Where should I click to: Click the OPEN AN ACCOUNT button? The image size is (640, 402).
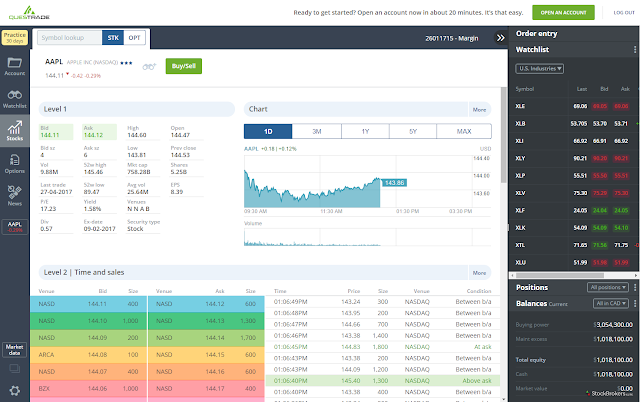(563, 13)
